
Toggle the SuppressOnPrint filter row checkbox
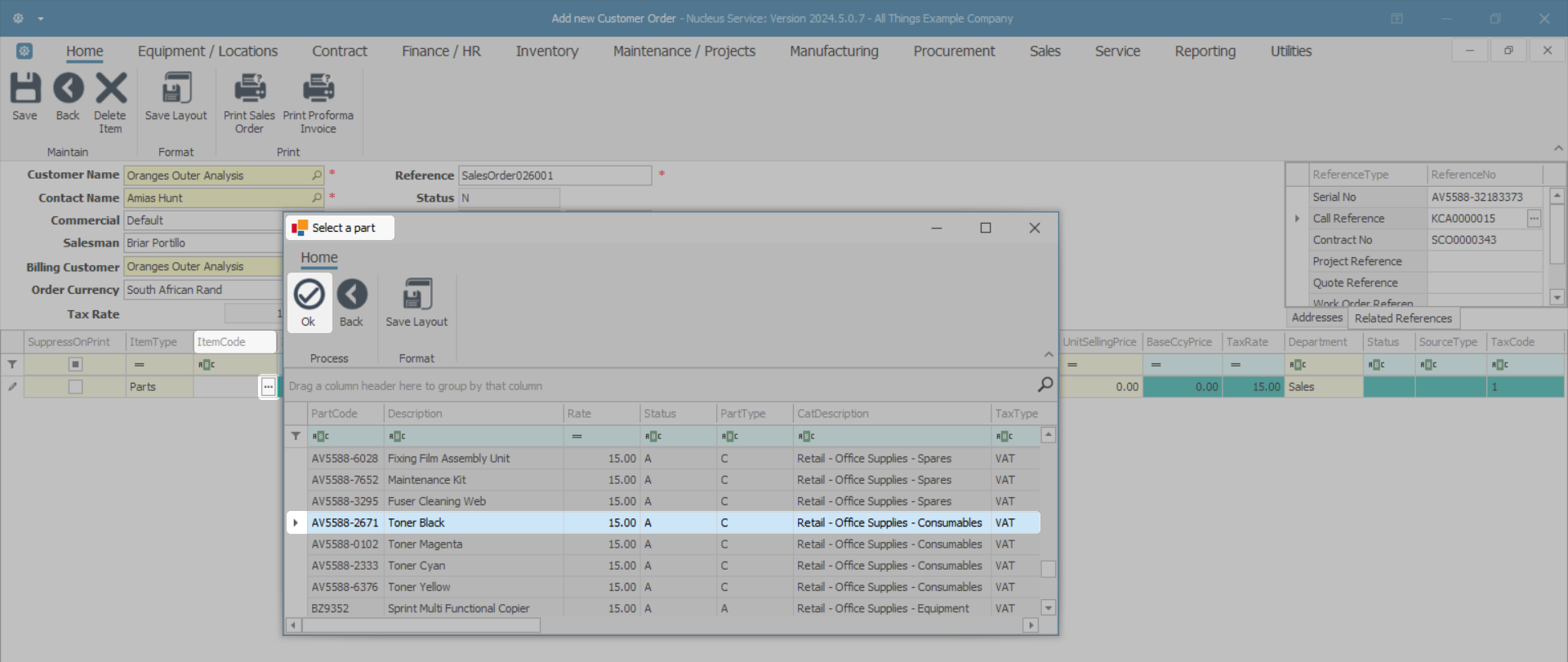click(x=75, y=364)
